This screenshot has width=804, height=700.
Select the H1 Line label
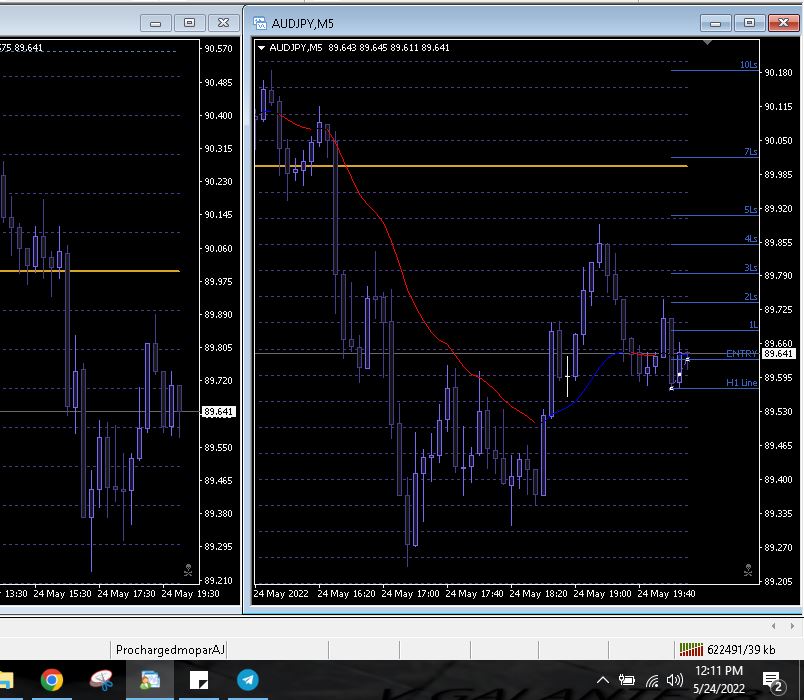point(741,383)
